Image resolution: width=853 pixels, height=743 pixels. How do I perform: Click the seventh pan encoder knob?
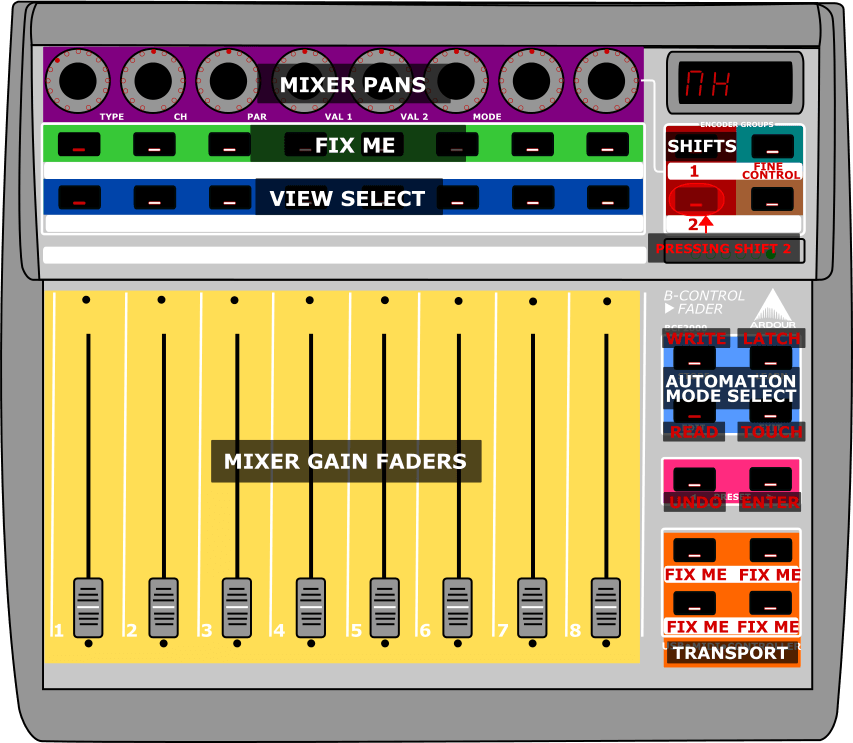pyautogui.click(x=531, y=81)
